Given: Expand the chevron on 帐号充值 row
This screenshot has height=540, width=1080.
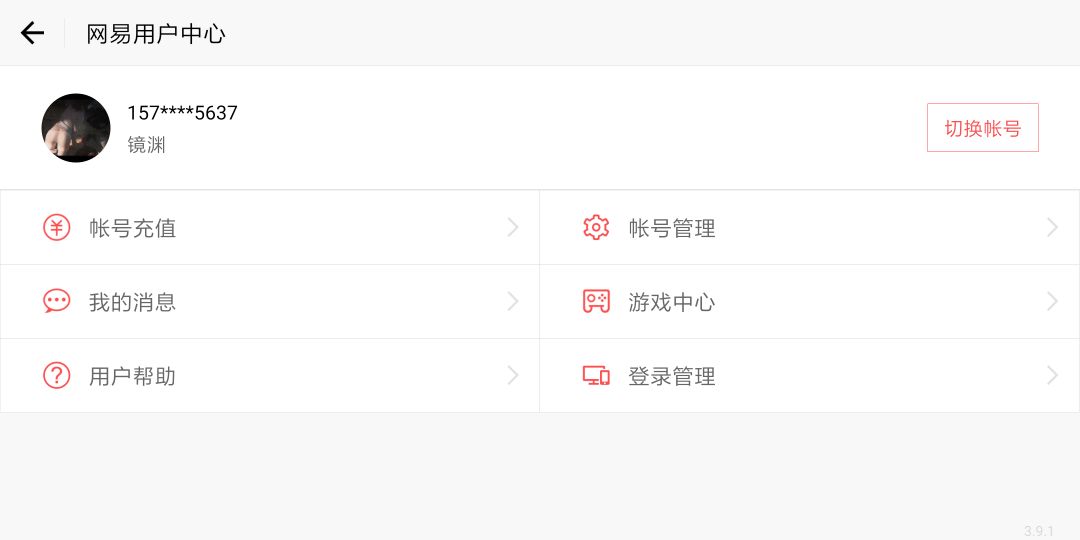Looking at the screenshot, I should pos(513,228).
